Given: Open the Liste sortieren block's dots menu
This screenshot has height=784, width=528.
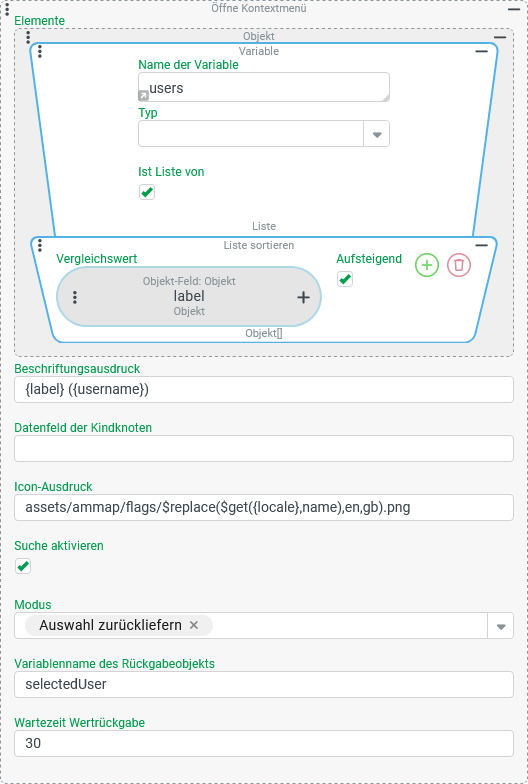Looking at the screenshot, I should click(x=40, y=245).
